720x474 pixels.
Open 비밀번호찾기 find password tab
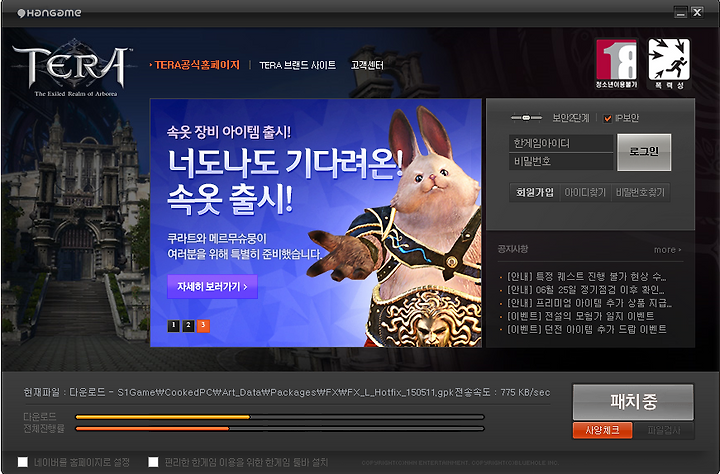click(x=640, y=192)
